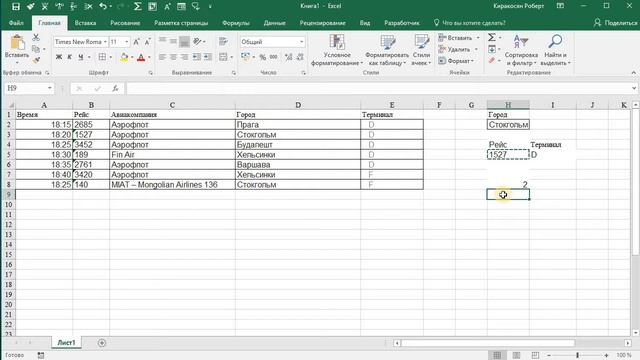Click the Tell Me (Что вы хотите сделать?) box
This screenshot has width=640, height=360.
pos(469,23)
